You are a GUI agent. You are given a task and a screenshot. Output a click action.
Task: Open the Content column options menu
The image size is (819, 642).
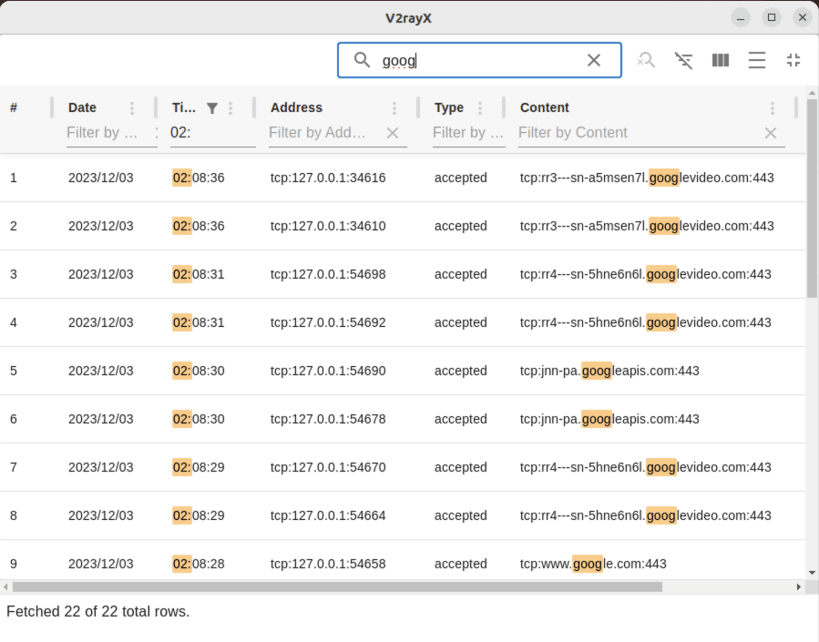tap(772, 108)
